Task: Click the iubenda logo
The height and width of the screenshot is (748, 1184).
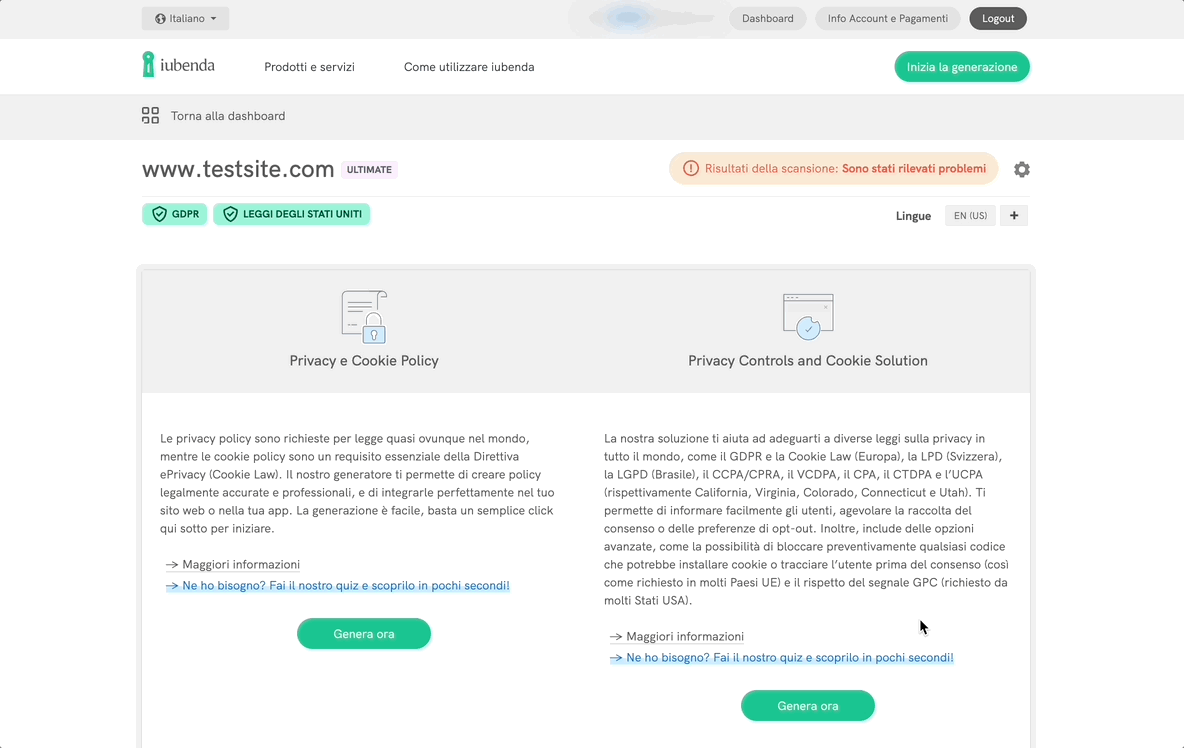Action: coord(178,66)
